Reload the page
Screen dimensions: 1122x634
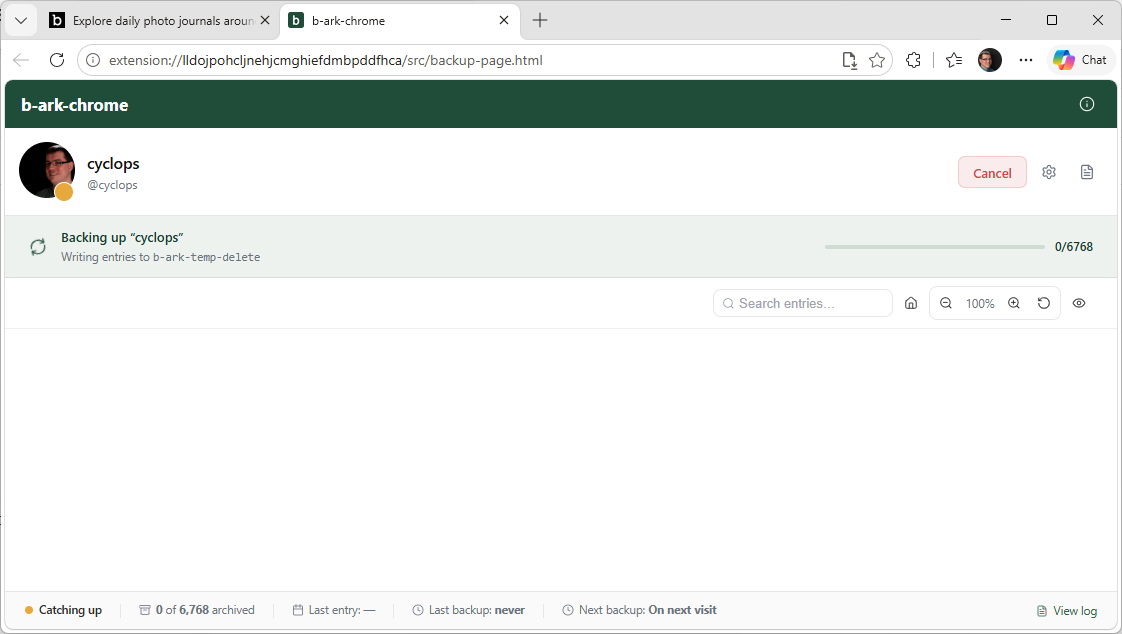pos(57,60)
